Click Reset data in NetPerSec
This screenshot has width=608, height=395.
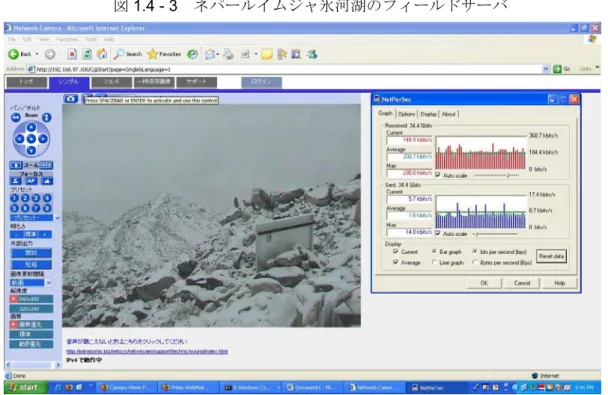tap(551, 256)
